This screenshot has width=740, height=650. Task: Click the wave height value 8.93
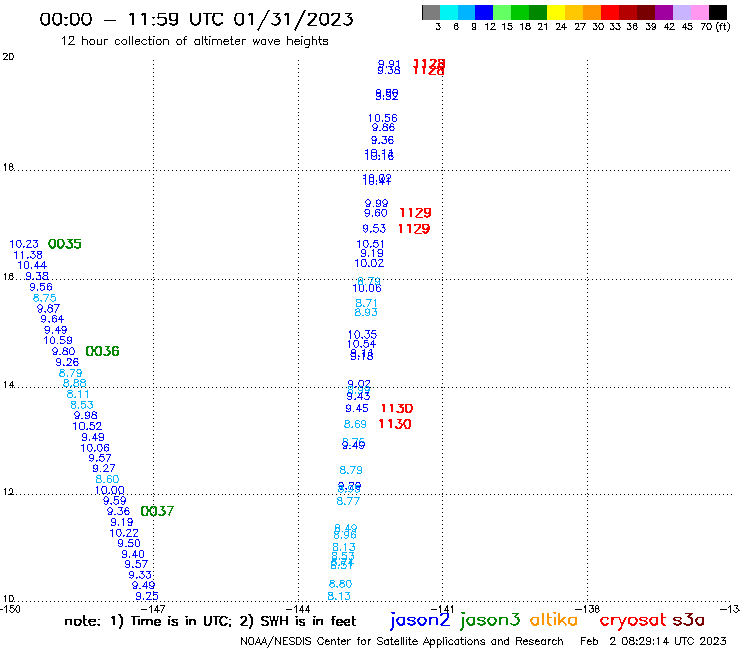366,312
